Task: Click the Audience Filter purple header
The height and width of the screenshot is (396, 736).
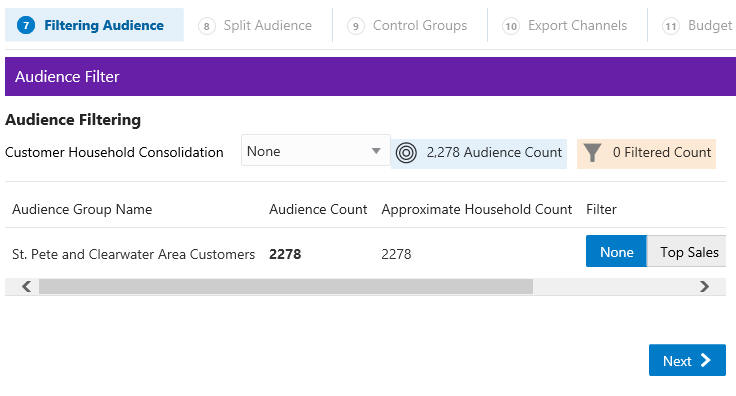Action: [x=370, y=76]
